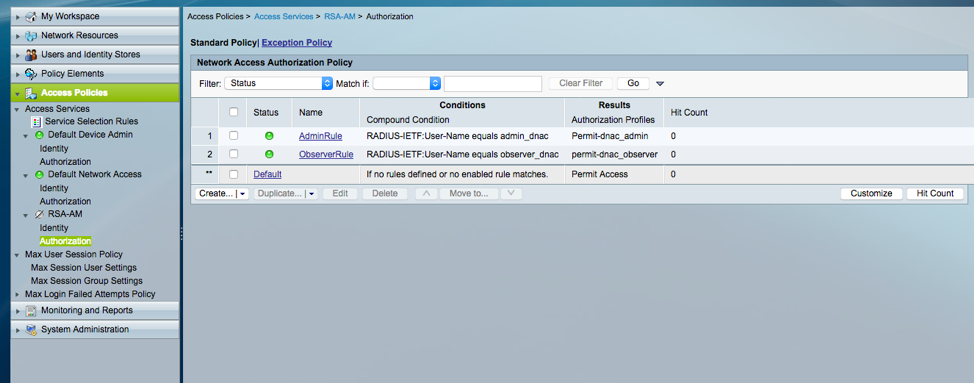Click the sidebar splitter handle

click(x=181, y=234)
